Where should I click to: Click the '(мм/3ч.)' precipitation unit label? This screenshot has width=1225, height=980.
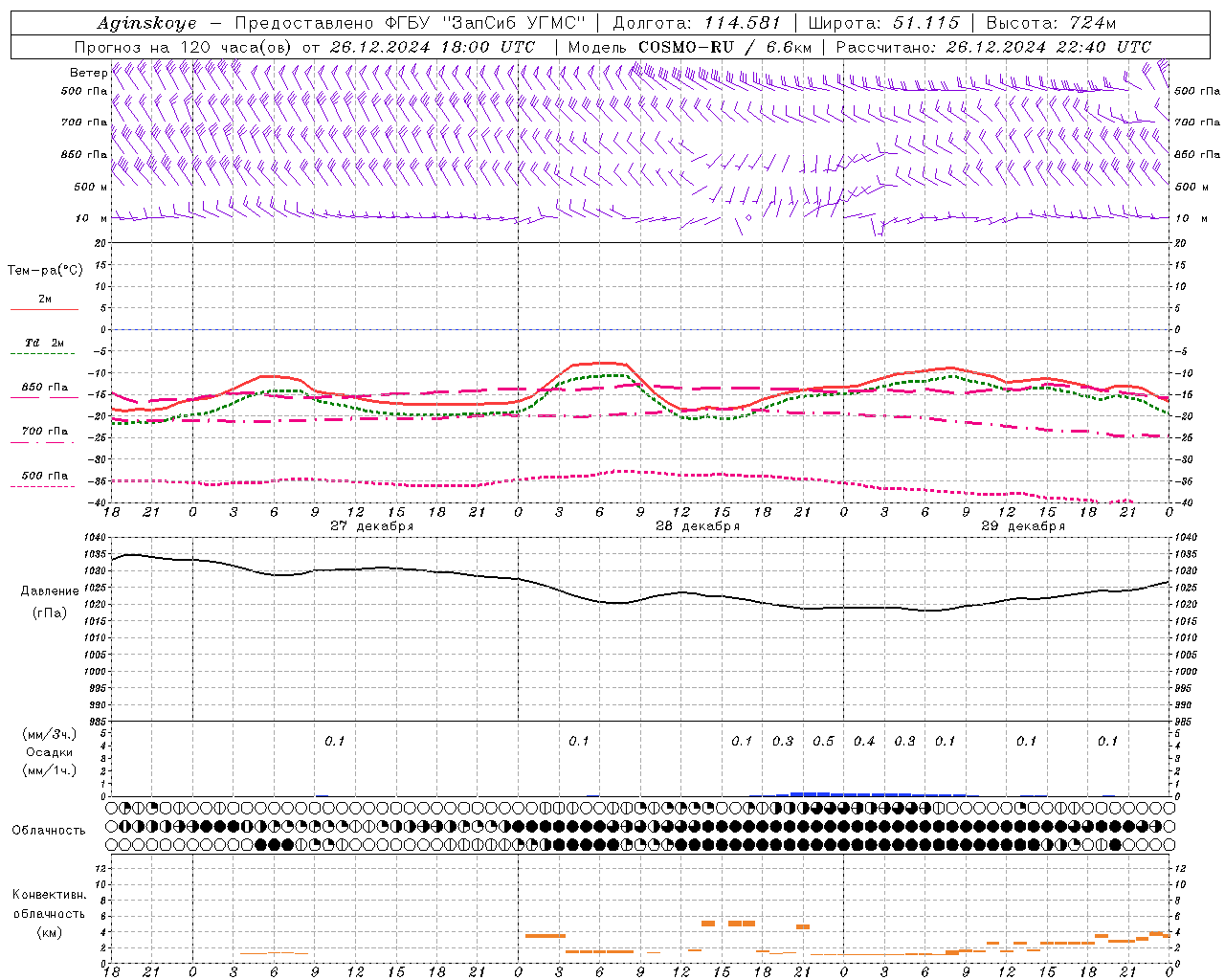[50, 734]
